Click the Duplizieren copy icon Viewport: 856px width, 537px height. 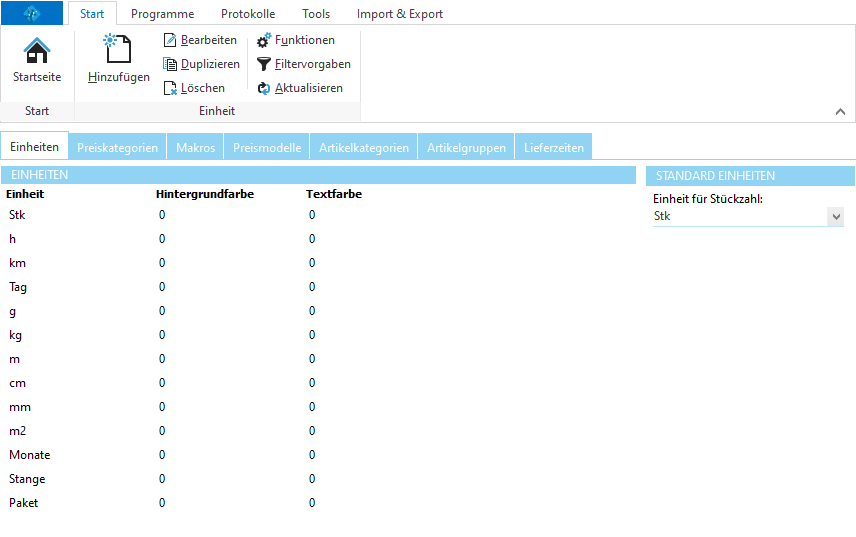170,64
